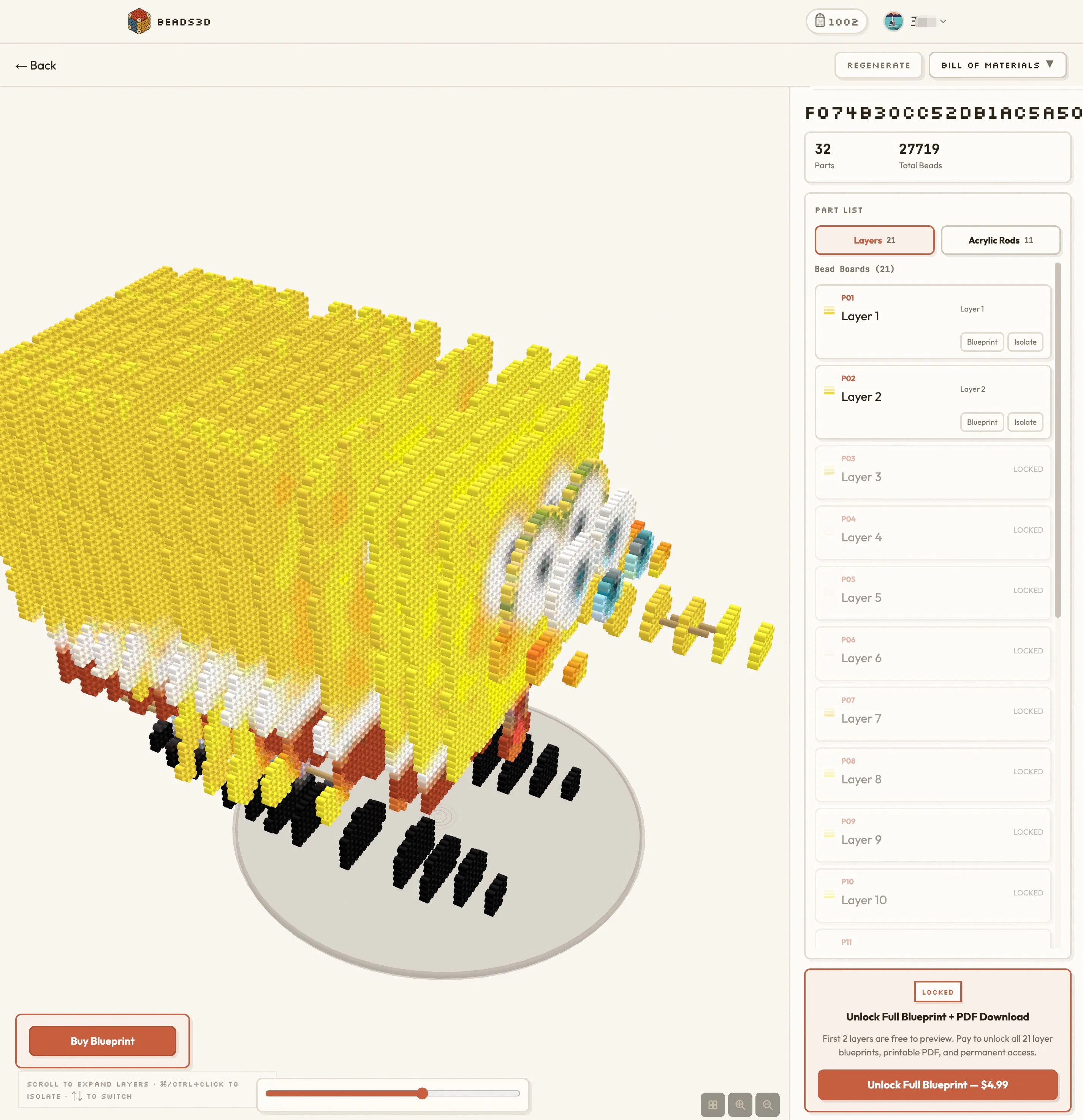1083x1120 pixels.
Task: Click the P02 part code label
Action: (848, 378)
